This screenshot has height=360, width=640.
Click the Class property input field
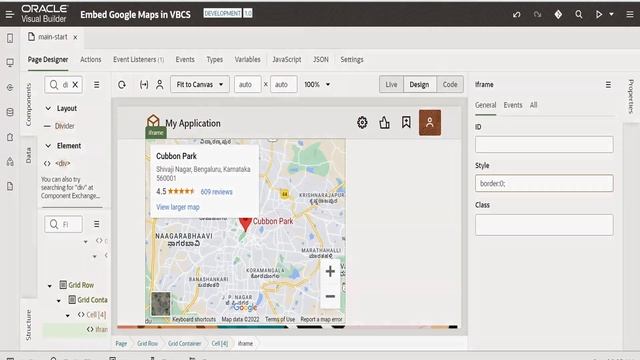[x=544, y=225]
